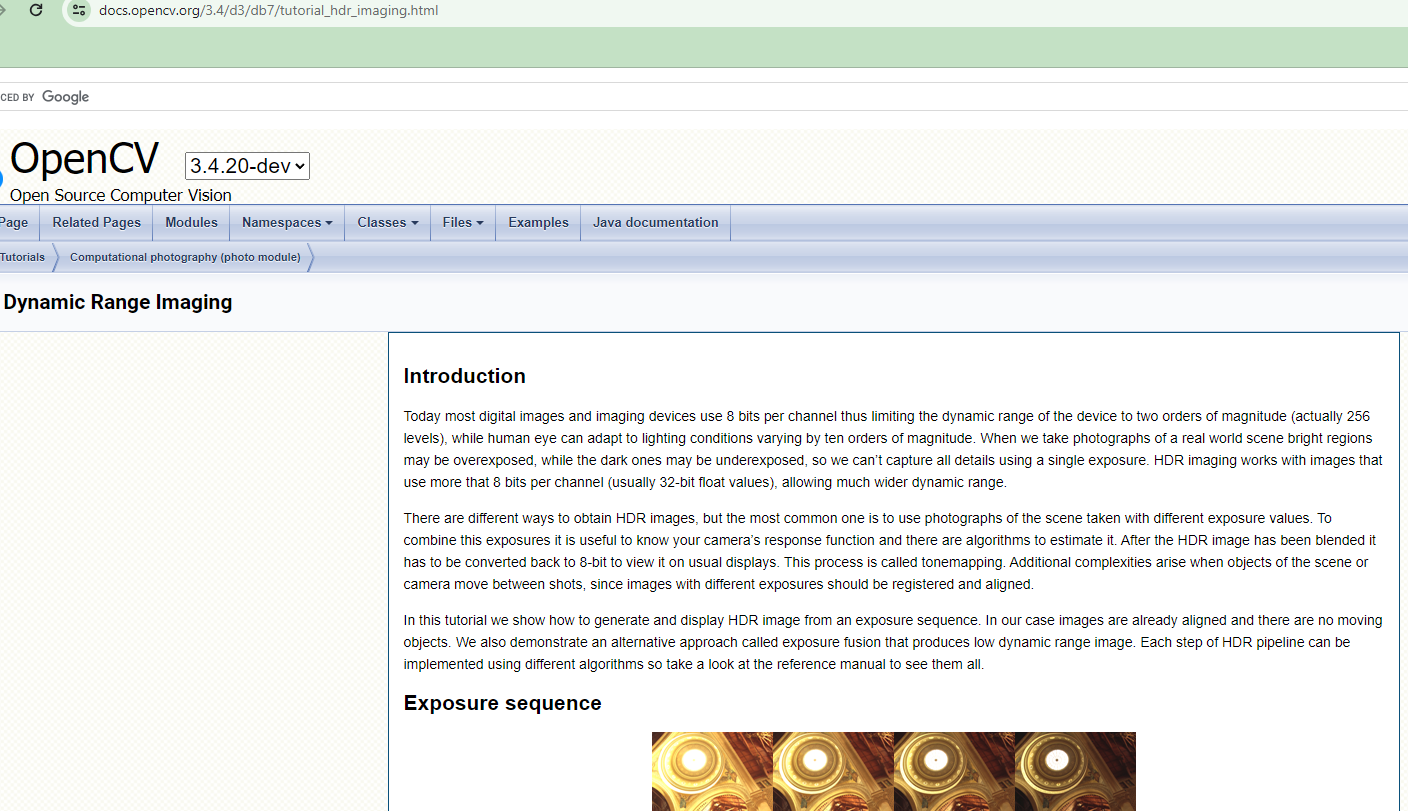Expand the Classes menu
1408x811 pixels.
point(388,223)
